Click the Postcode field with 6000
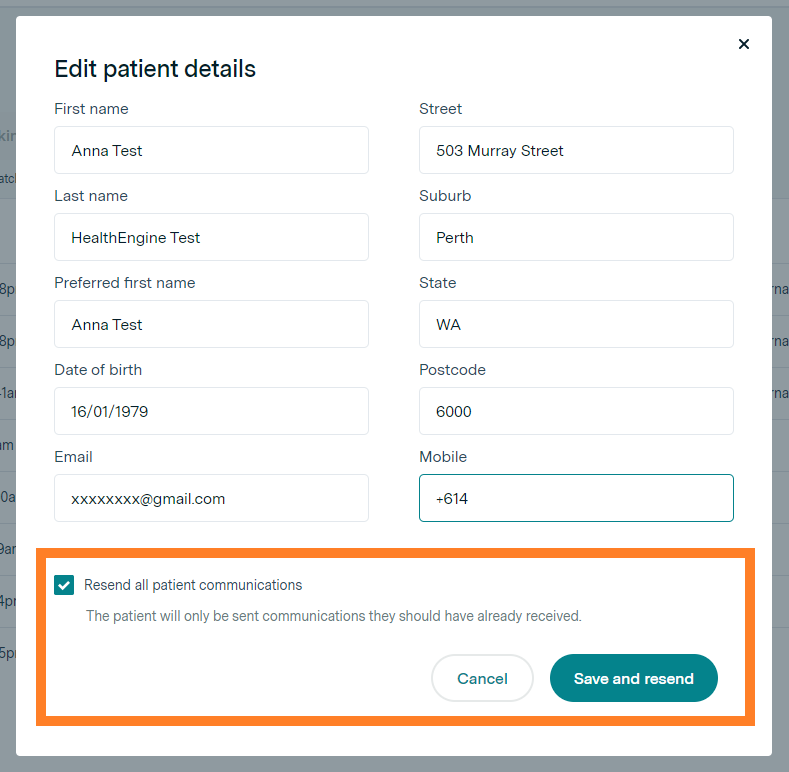789x772 pixels. [x=576, y=411]
